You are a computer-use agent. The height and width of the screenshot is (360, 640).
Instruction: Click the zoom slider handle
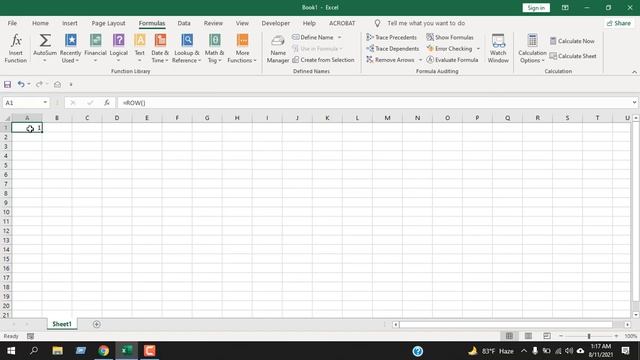tap(589, 336)
